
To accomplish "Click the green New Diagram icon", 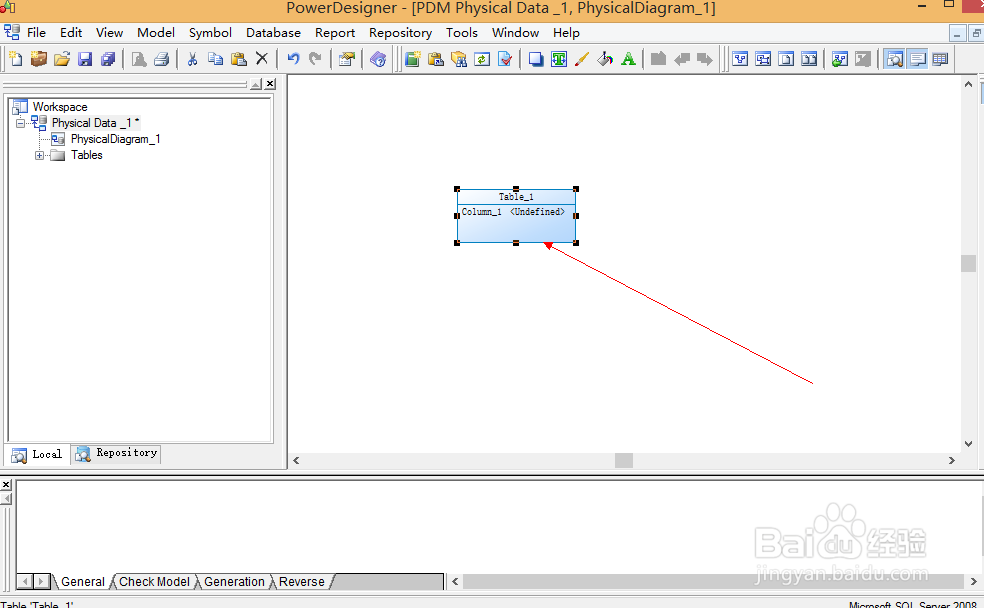I will pos(412,59).
